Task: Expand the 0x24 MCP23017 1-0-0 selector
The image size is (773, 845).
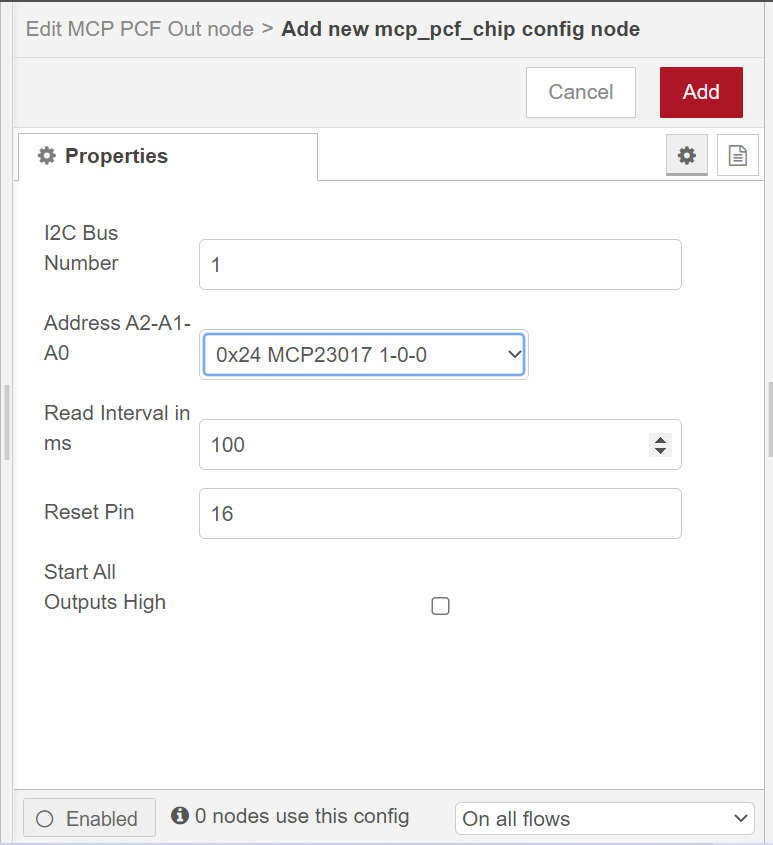Action: [364, 354]
